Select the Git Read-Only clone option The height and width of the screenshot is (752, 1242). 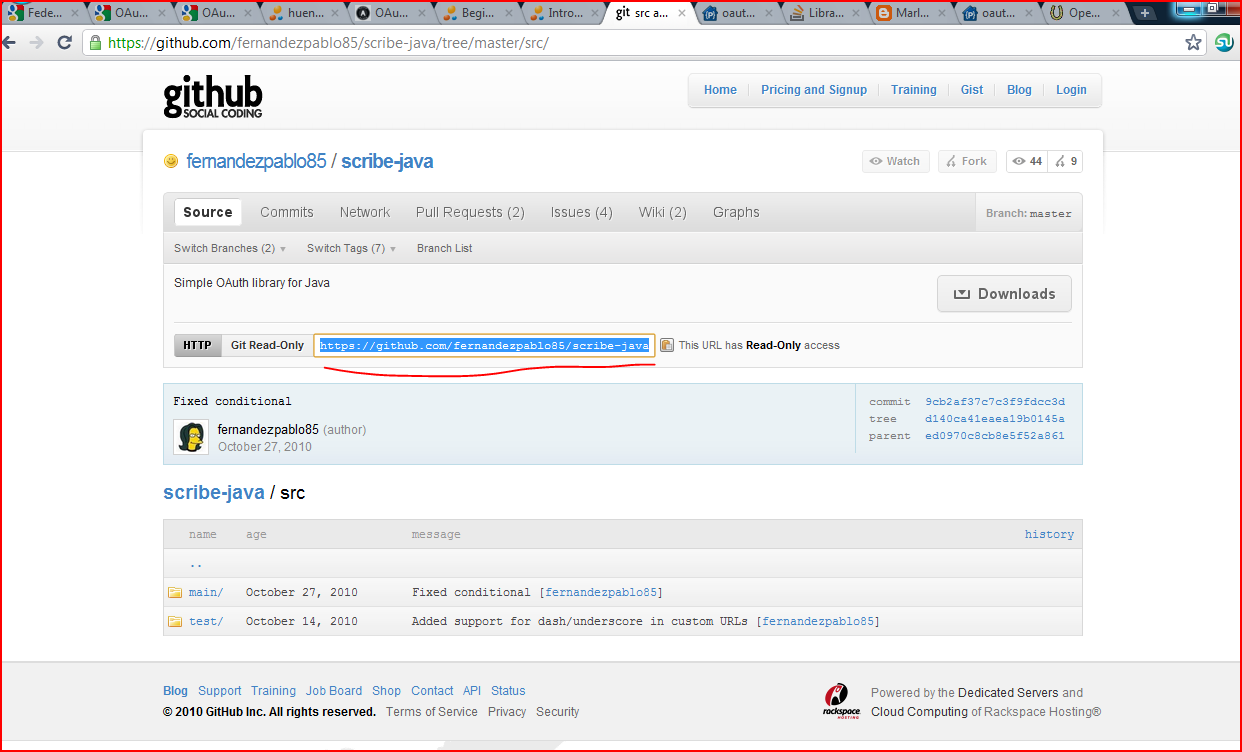click(x=267, y=345)
